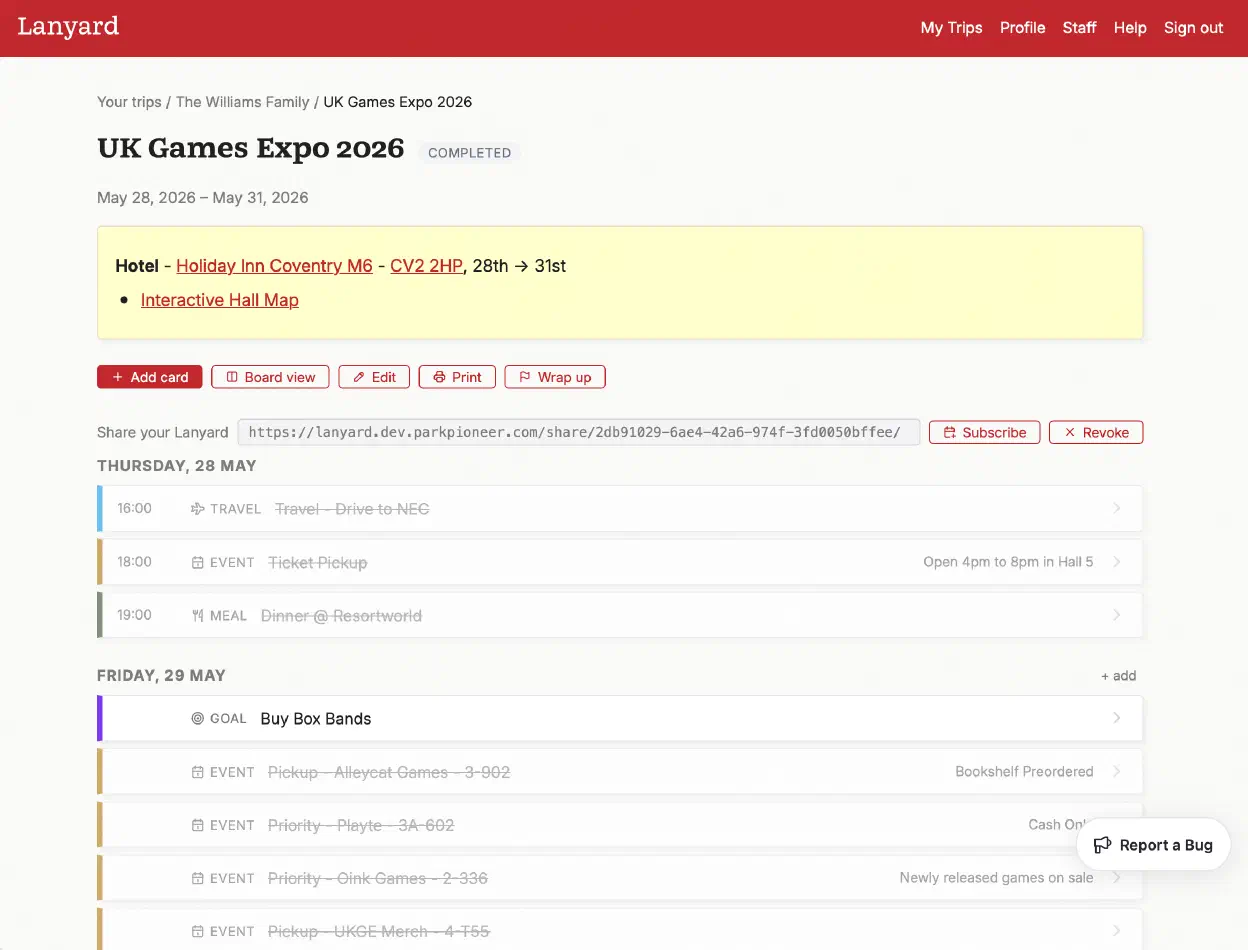Expand the Ticket Pickup card chevron

[x=1117, y=562]
